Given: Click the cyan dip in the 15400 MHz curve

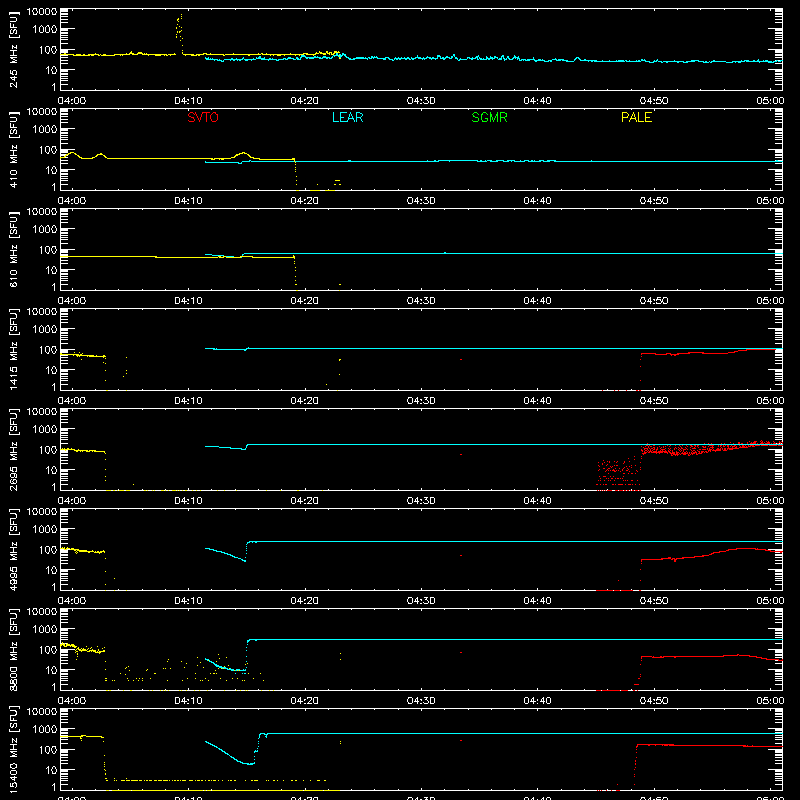Looking at the screenshot, I should pyautogui.click(x=247, y=762).
